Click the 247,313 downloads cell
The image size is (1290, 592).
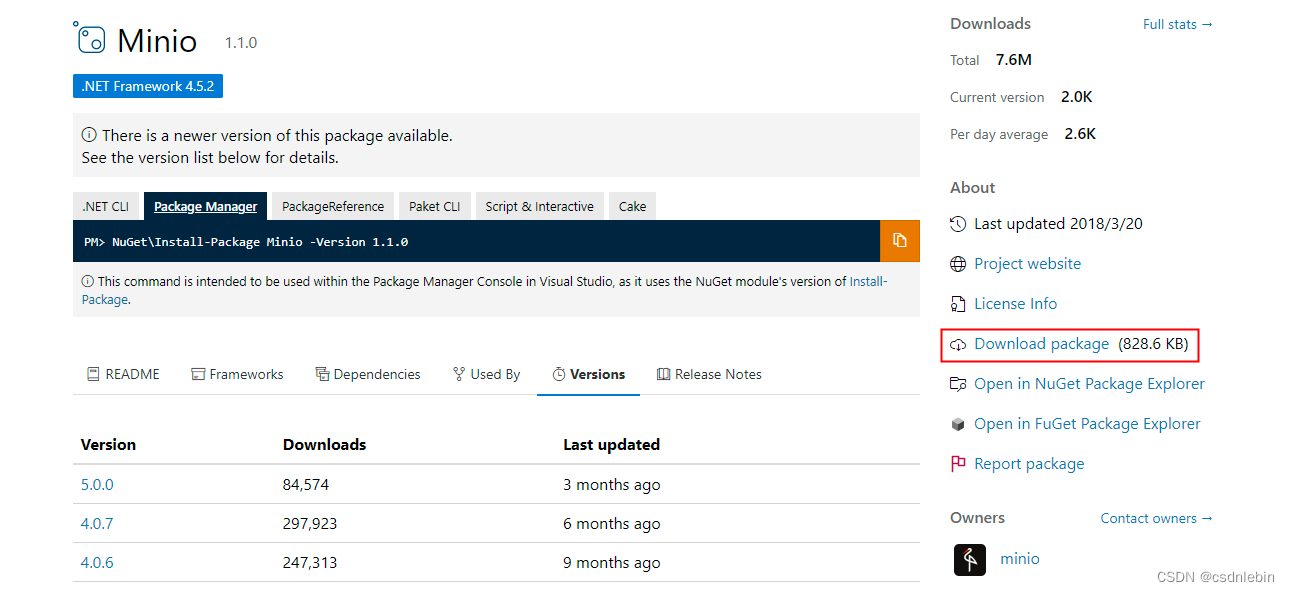(310, 562)
